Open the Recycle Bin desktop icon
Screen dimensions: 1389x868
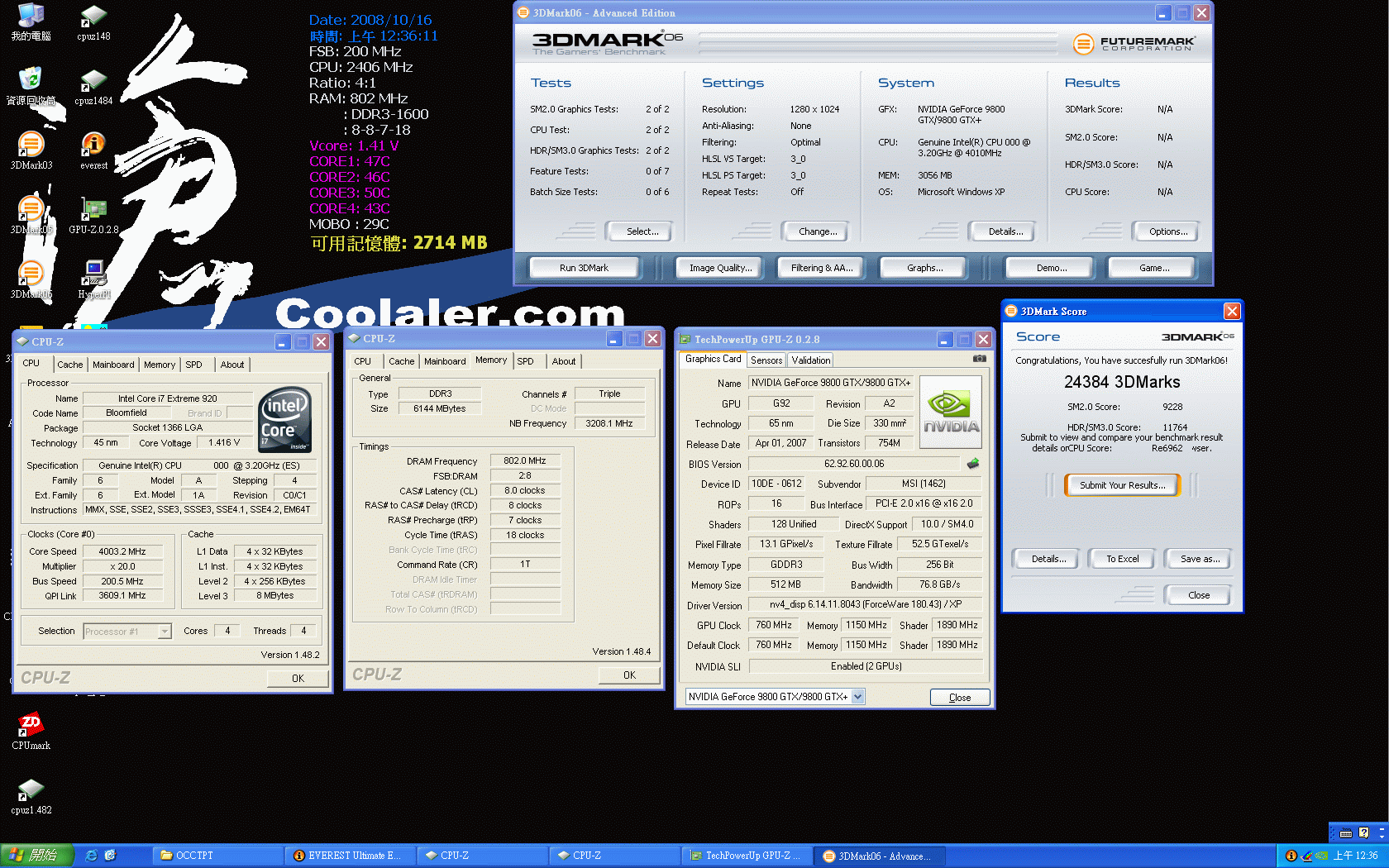(x=31, y=87)
